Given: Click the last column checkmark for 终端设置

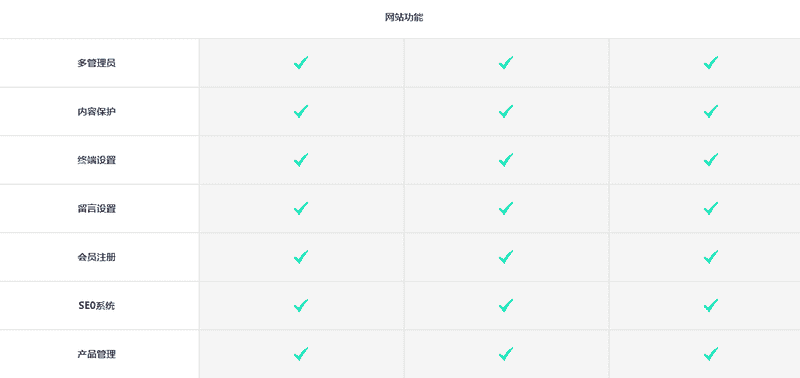Looking at the screenshot, I should click(x=711, y=160).
